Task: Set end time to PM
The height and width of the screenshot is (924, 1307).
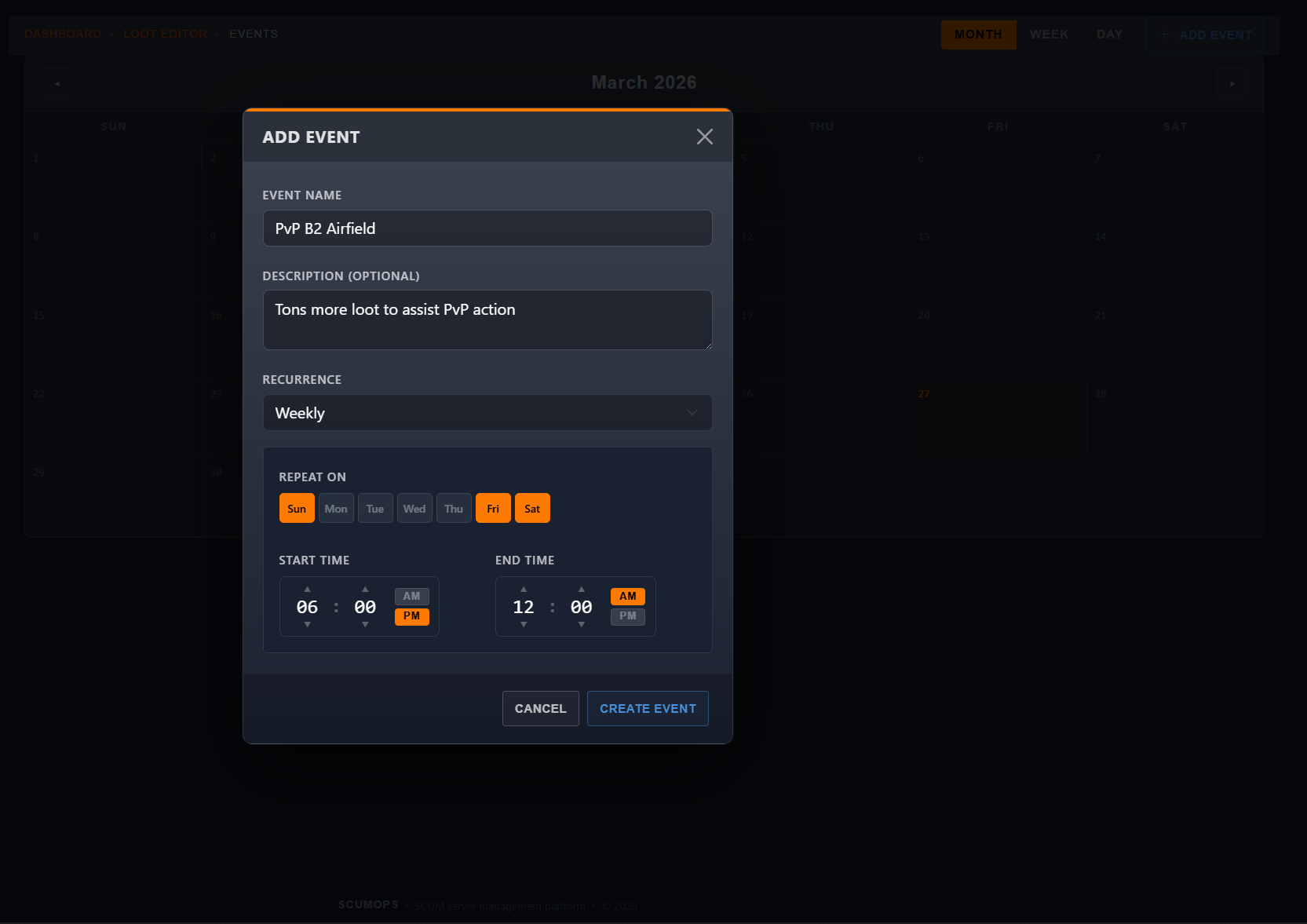Action: click(628, 616)
